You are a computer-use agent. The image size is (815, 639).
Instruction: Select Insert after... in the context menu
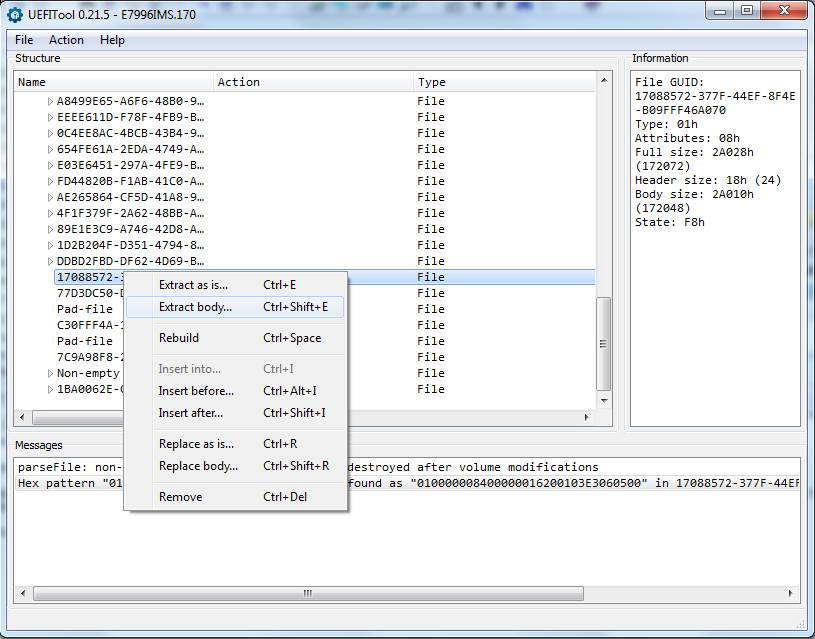click(x=235, y=413)
